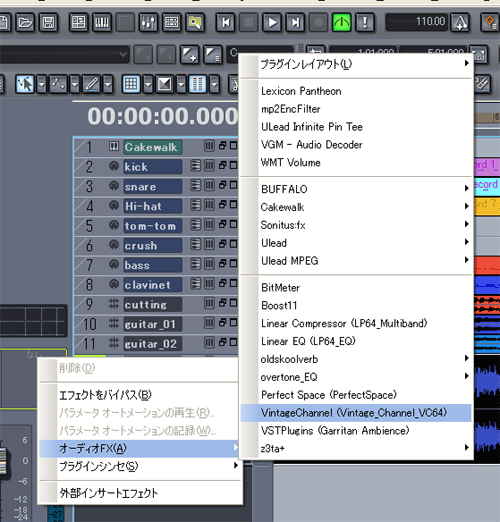Toggle maximize strip on guitar_02 track
Viewport: 500px width, 522px height.
[x=234, y=342]
